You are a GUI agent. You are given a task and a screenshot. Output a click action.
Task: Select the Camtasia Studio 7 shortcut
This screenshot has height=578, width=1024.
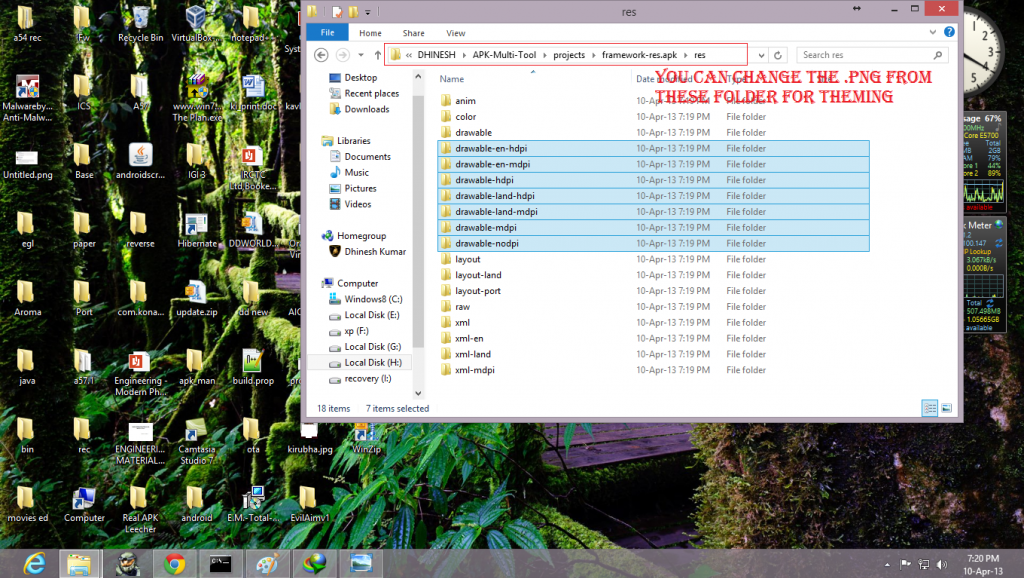point(197,442)
